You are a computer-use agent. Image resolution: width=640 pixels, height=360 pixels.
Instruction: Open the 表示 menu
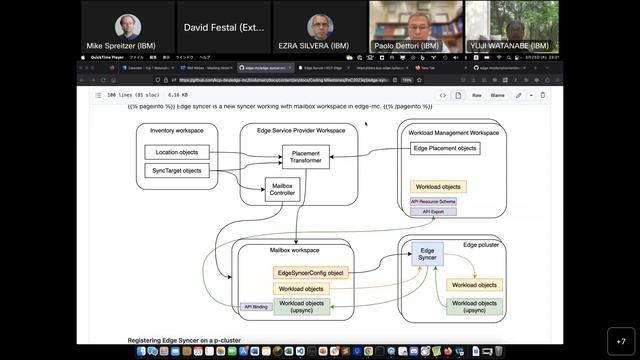tap(166, 58)
